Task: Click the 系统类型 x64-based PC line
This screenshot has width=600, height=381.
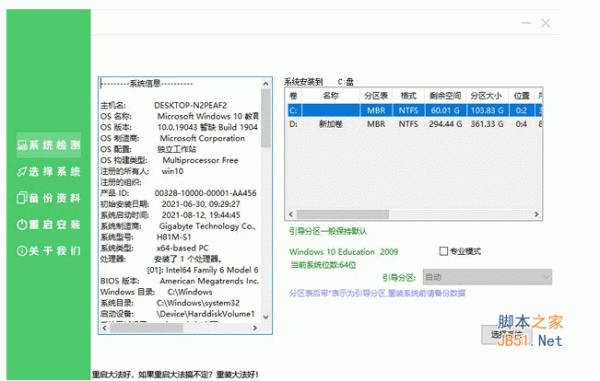Action: [155, 248]
